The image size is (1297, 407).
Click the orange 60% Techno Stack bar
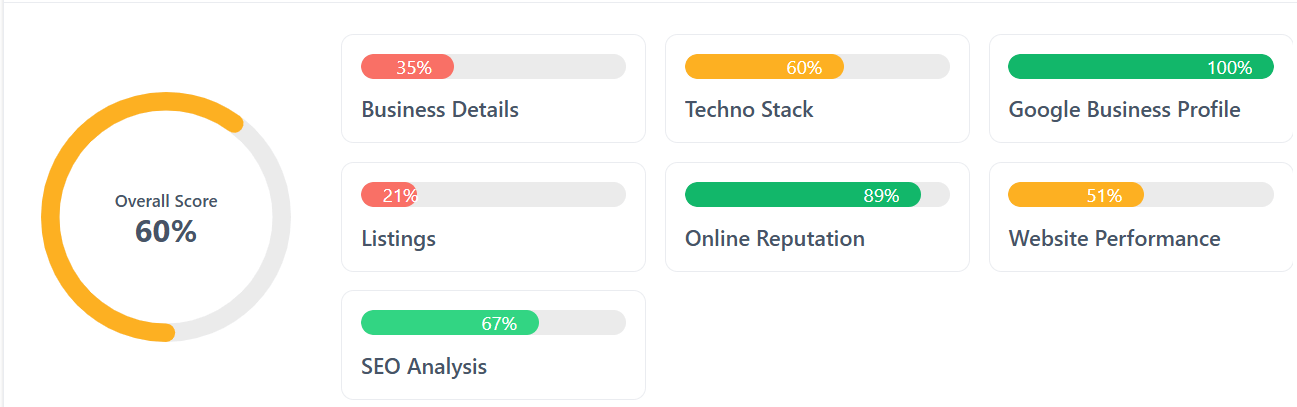pos(764,67)
